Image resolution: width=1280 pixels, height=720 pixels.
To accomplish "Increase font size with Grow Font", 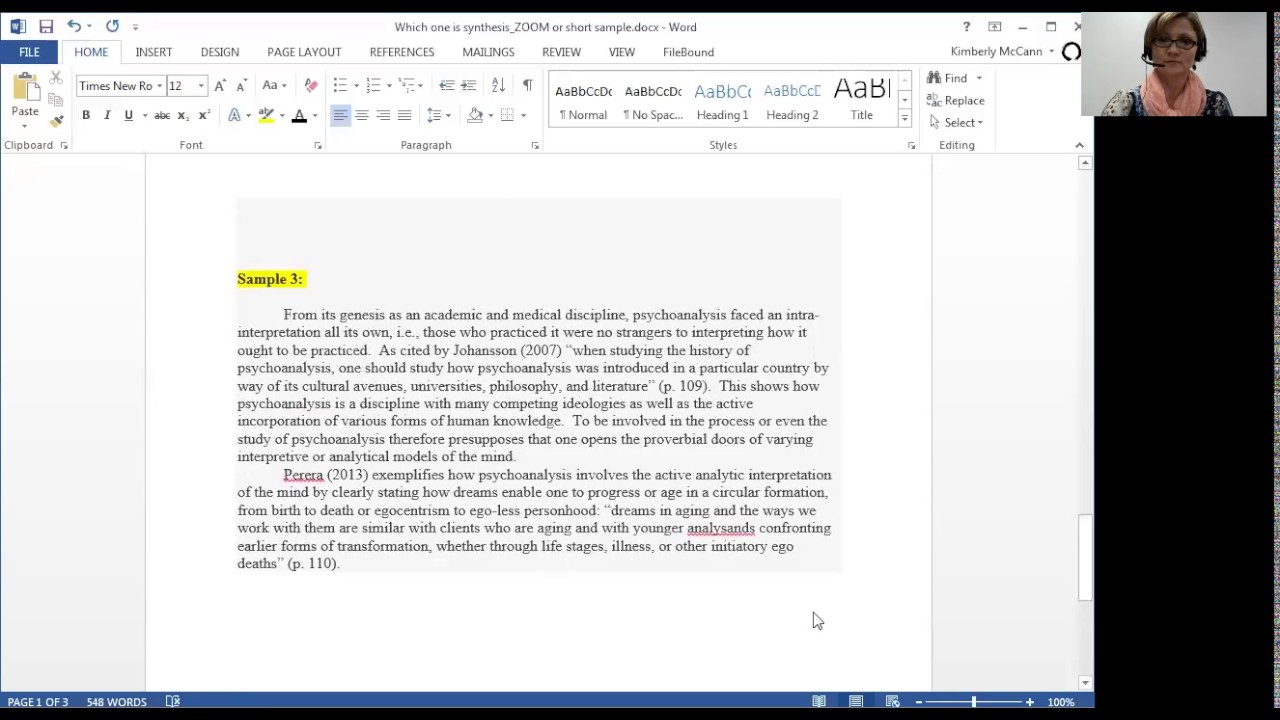I will coord(220,86).
